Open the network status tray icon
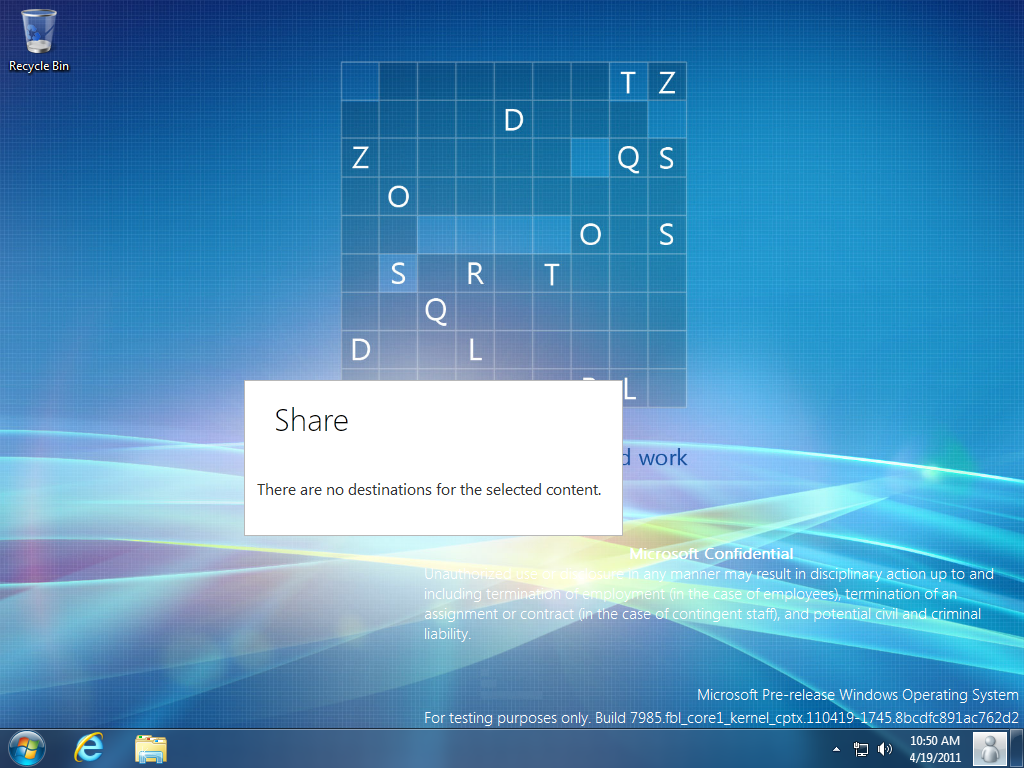 coord(861,749)
